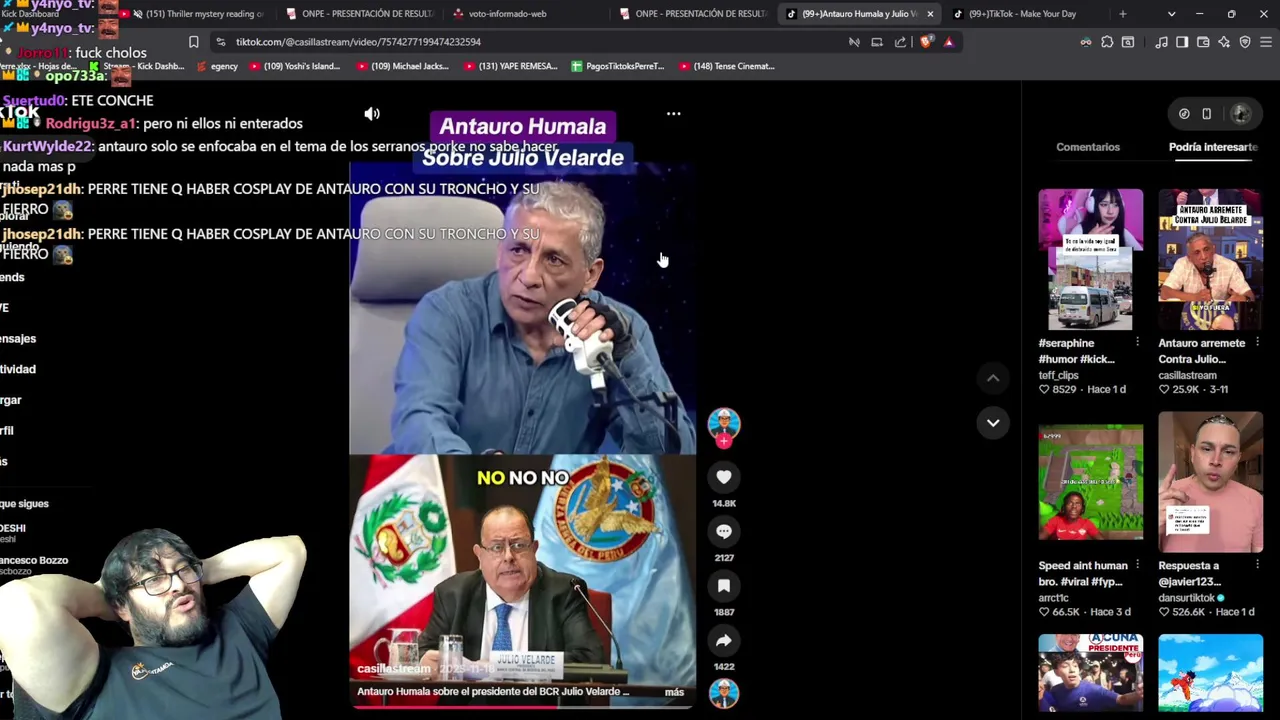Click the share icon in the address bar
This screenshot has height=720, width=1280.
point(901,42)
